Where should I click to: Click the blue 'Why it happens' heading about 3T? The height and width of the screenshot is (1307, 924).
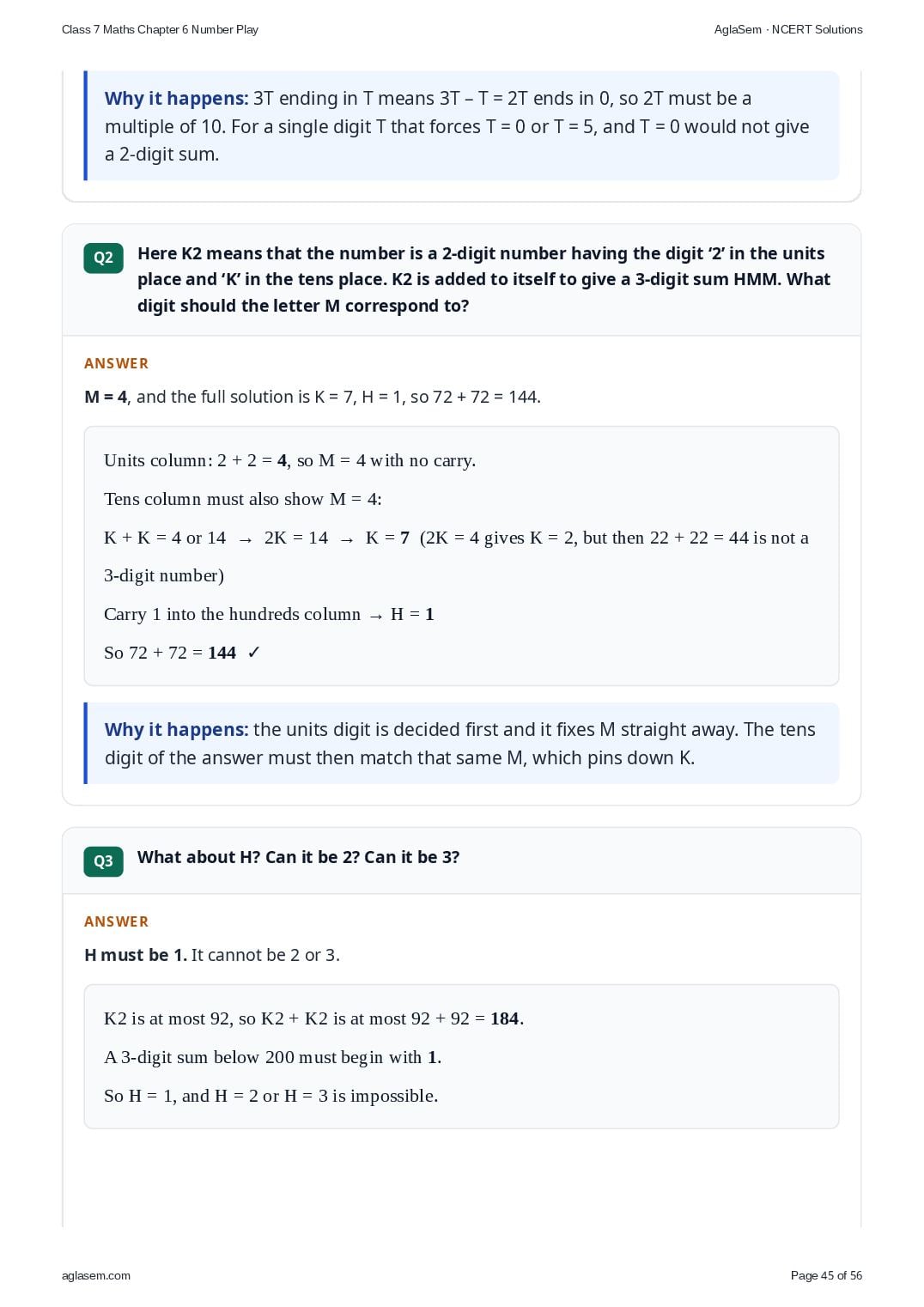coord(176,99)
